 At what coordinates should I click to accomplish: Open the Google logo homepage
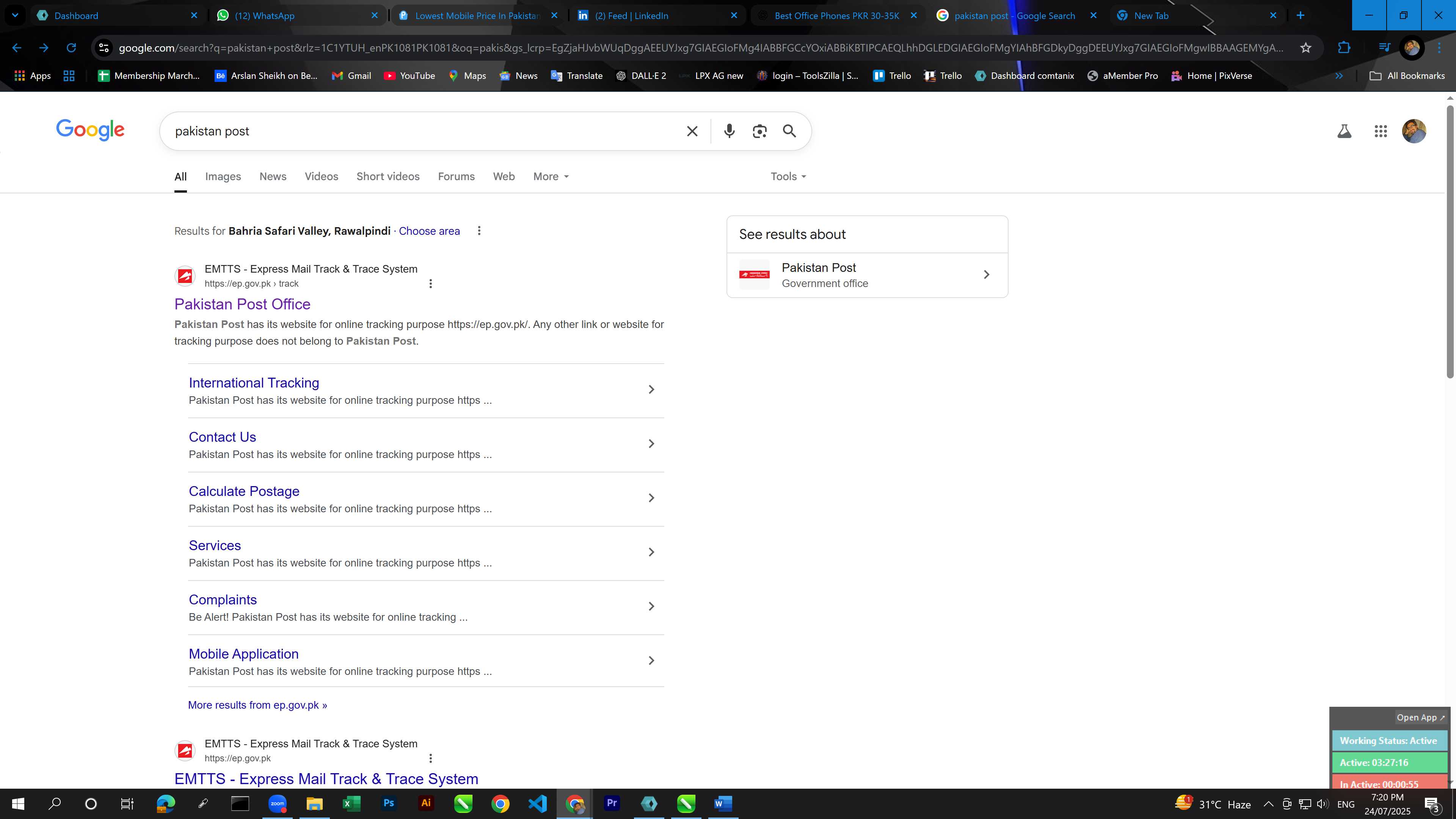91,130
